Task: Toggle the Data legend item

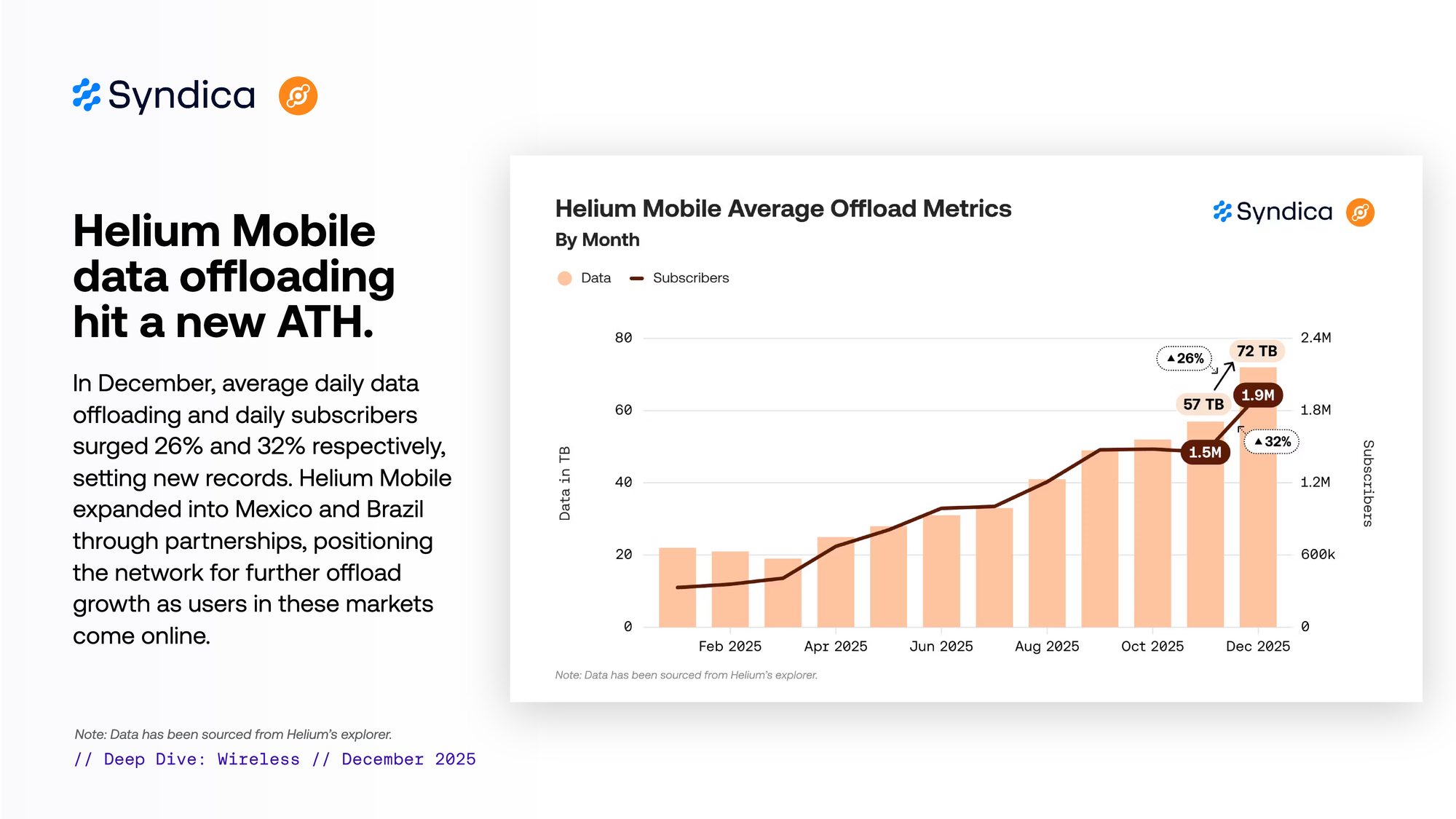Action: [595, 278]
